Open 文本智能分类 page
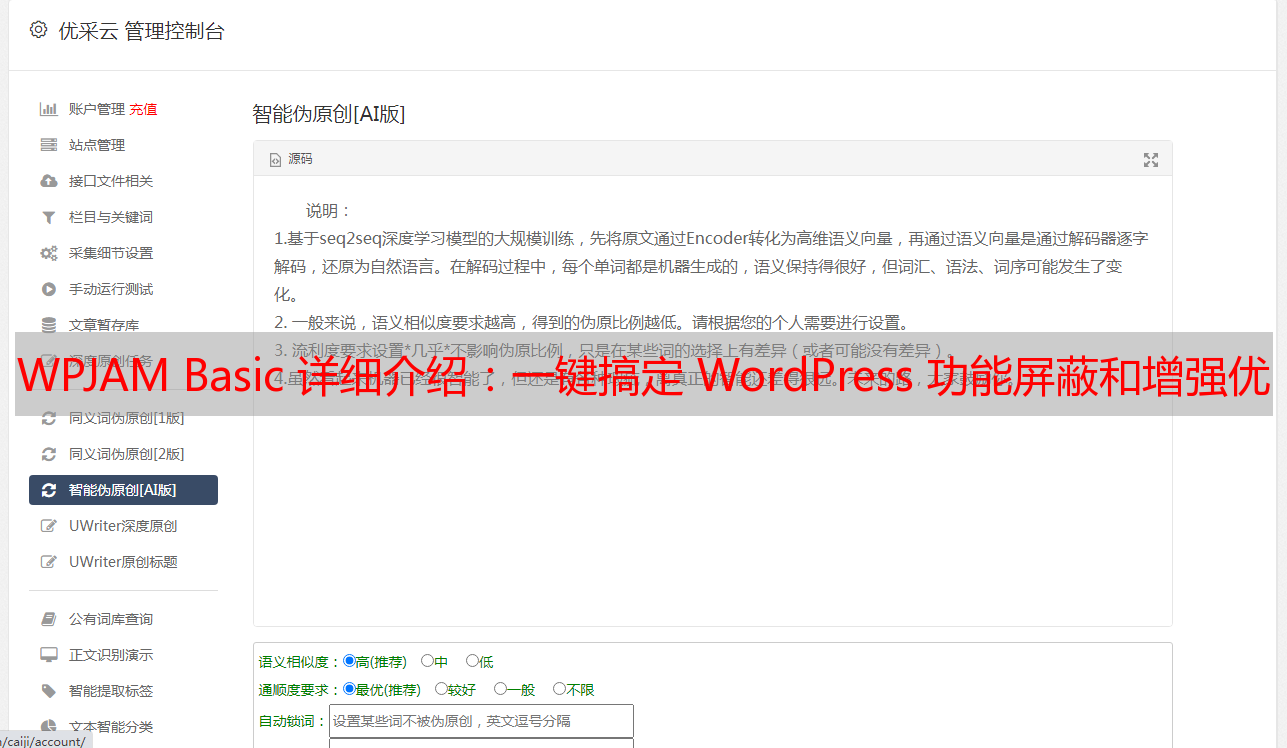This screenshot has width=1287, height=748. [111, 727]
